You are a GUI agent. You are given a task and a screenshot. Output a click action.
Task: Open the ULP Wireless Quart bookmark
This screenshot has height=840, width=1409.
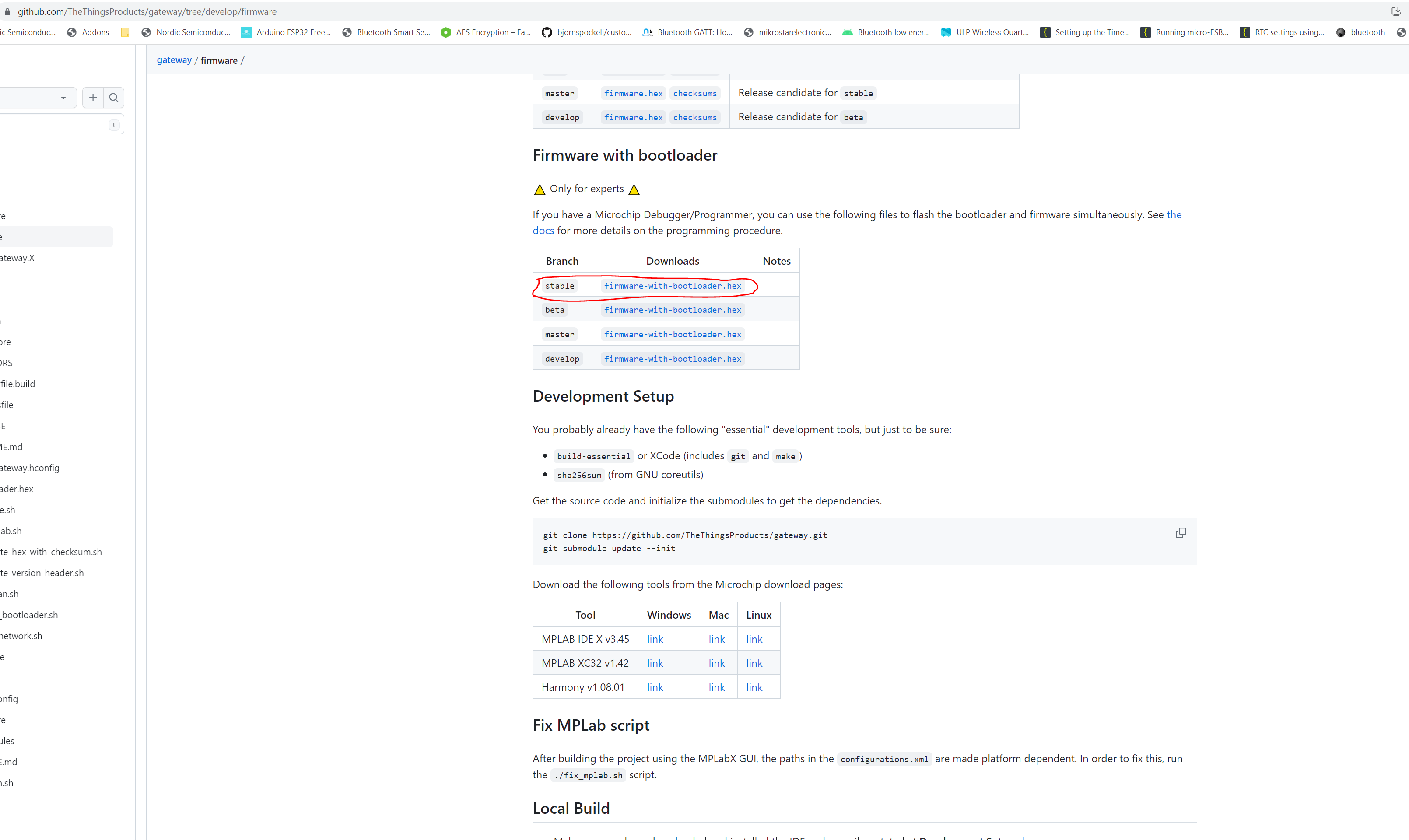click(x=985, y=32)
